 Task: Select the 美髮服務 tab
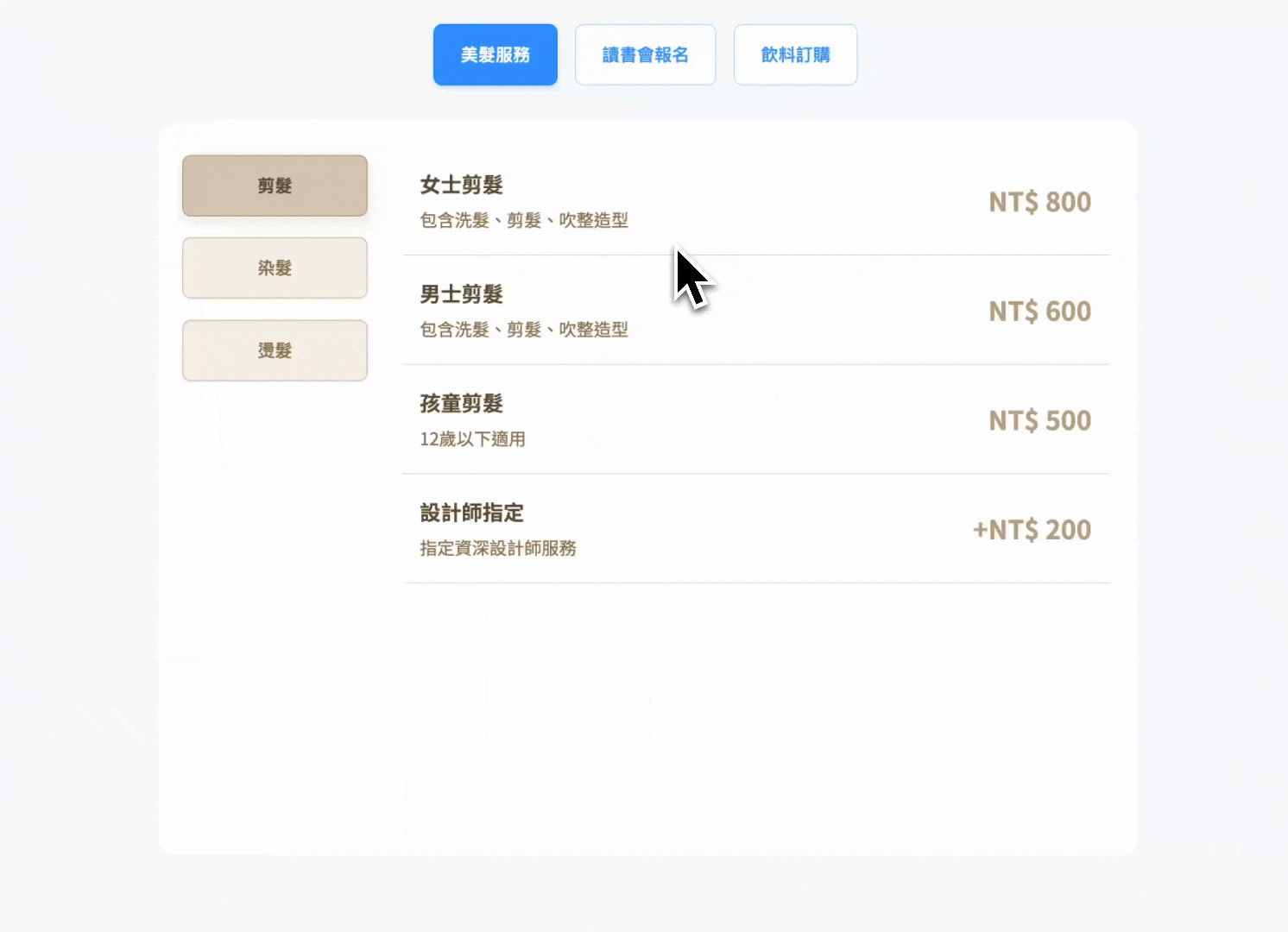495,54
